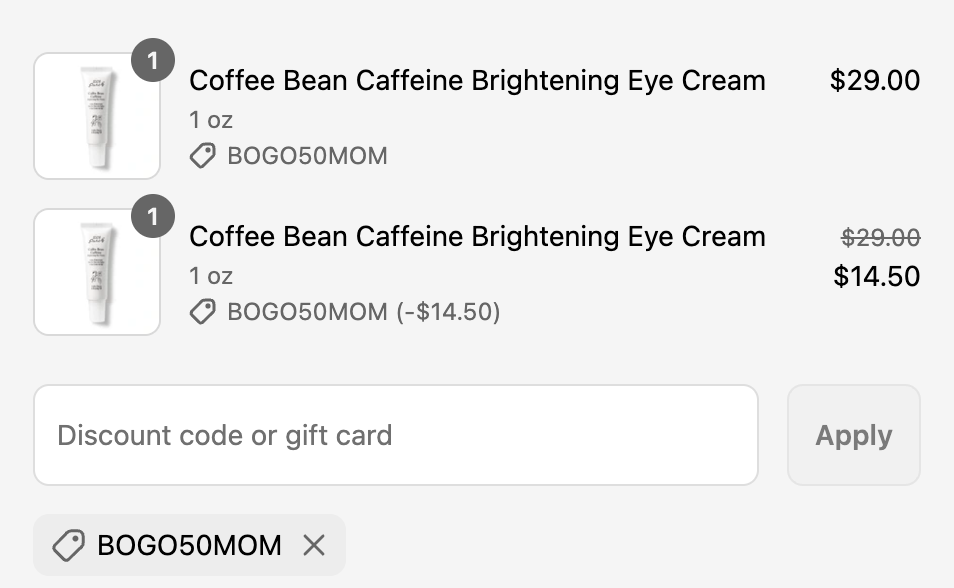
Task: Remove the applied BOGO50MOM discount code
Action: click(x=314, y=545)
